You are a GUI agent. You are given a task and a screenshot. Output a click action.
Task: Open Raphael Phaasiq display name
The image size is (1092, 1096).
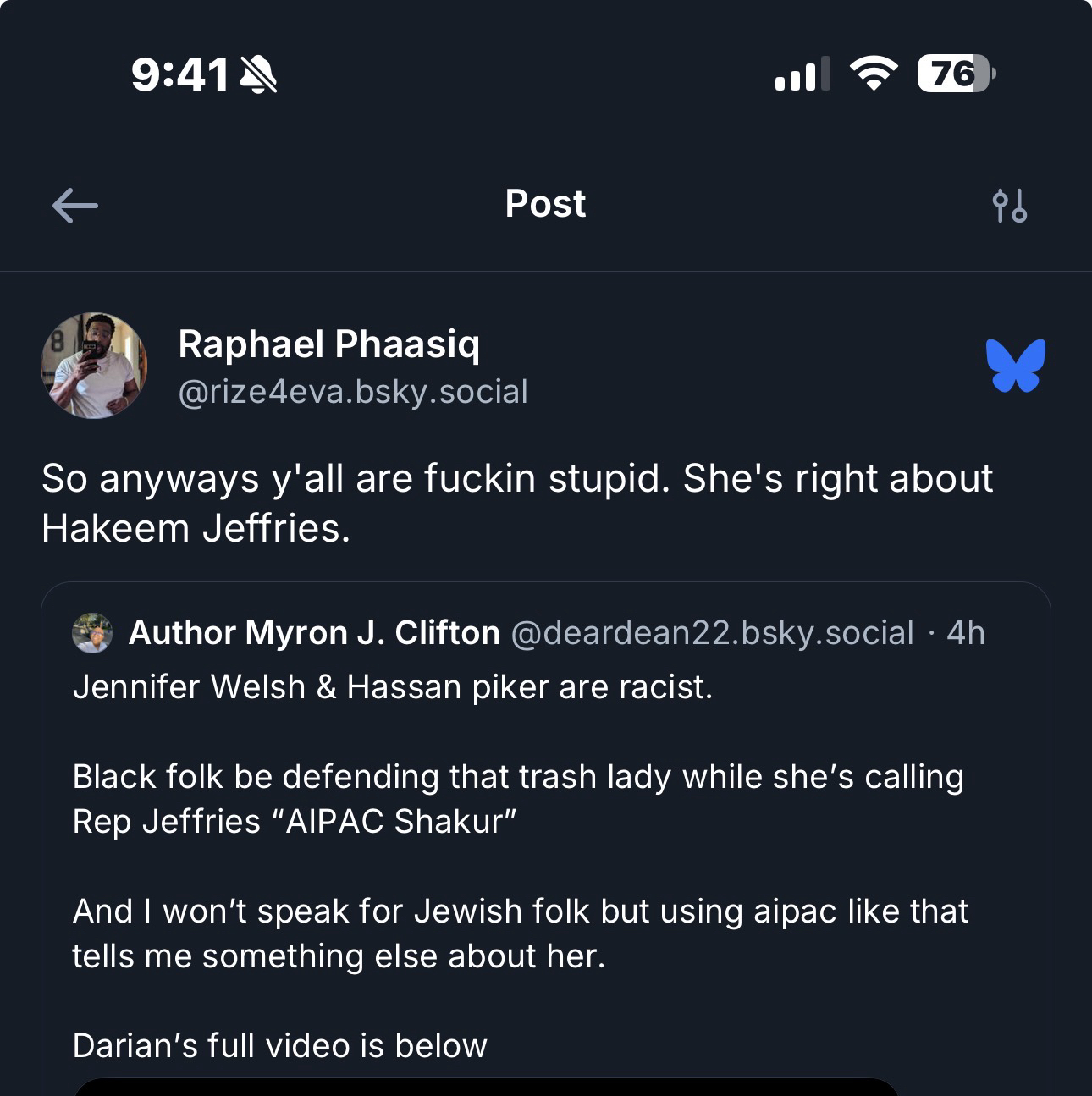click(328, 344)
